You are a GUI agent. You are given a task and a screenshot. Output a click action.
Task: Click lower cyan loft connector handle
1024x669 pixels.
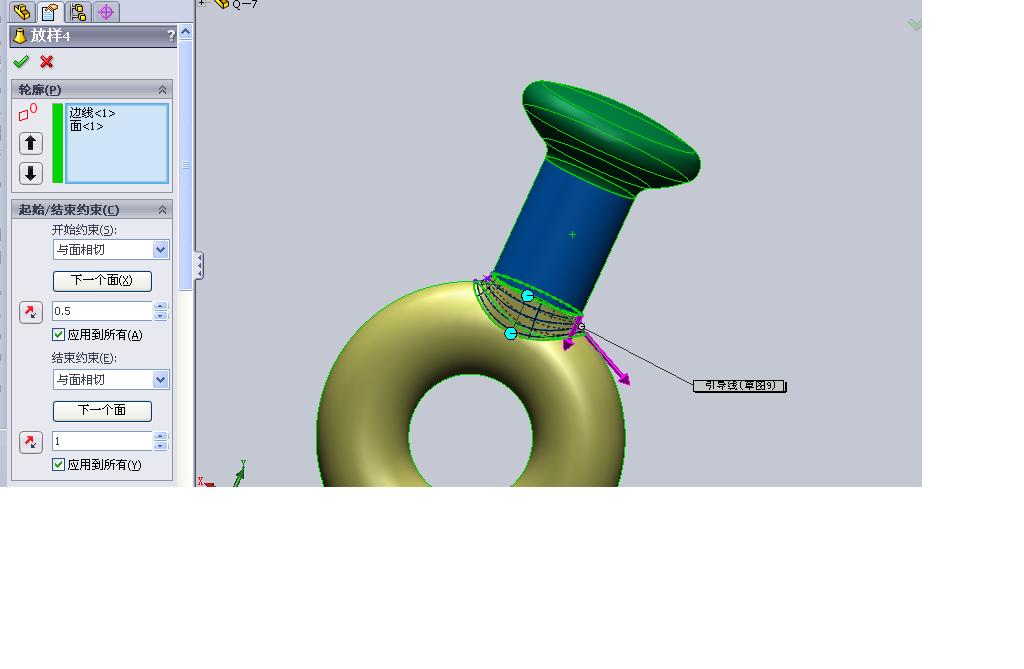tap(511, 334)
